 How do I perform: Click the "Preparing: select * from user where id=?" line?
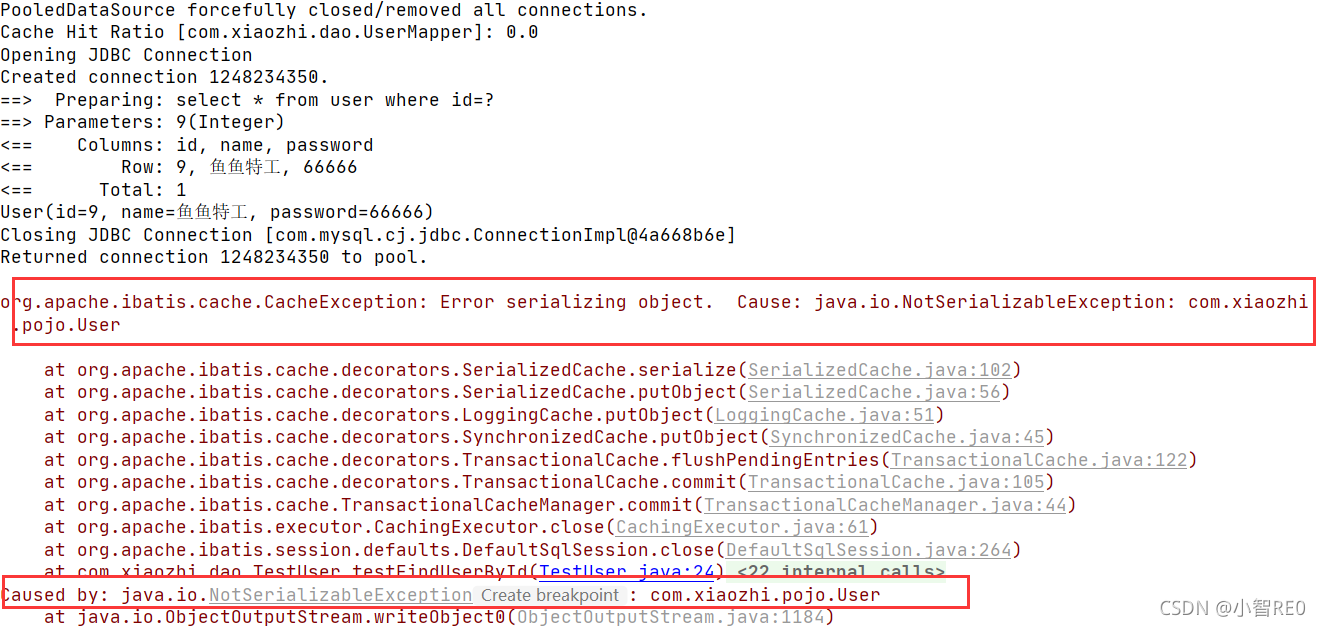tap(247, 100)
